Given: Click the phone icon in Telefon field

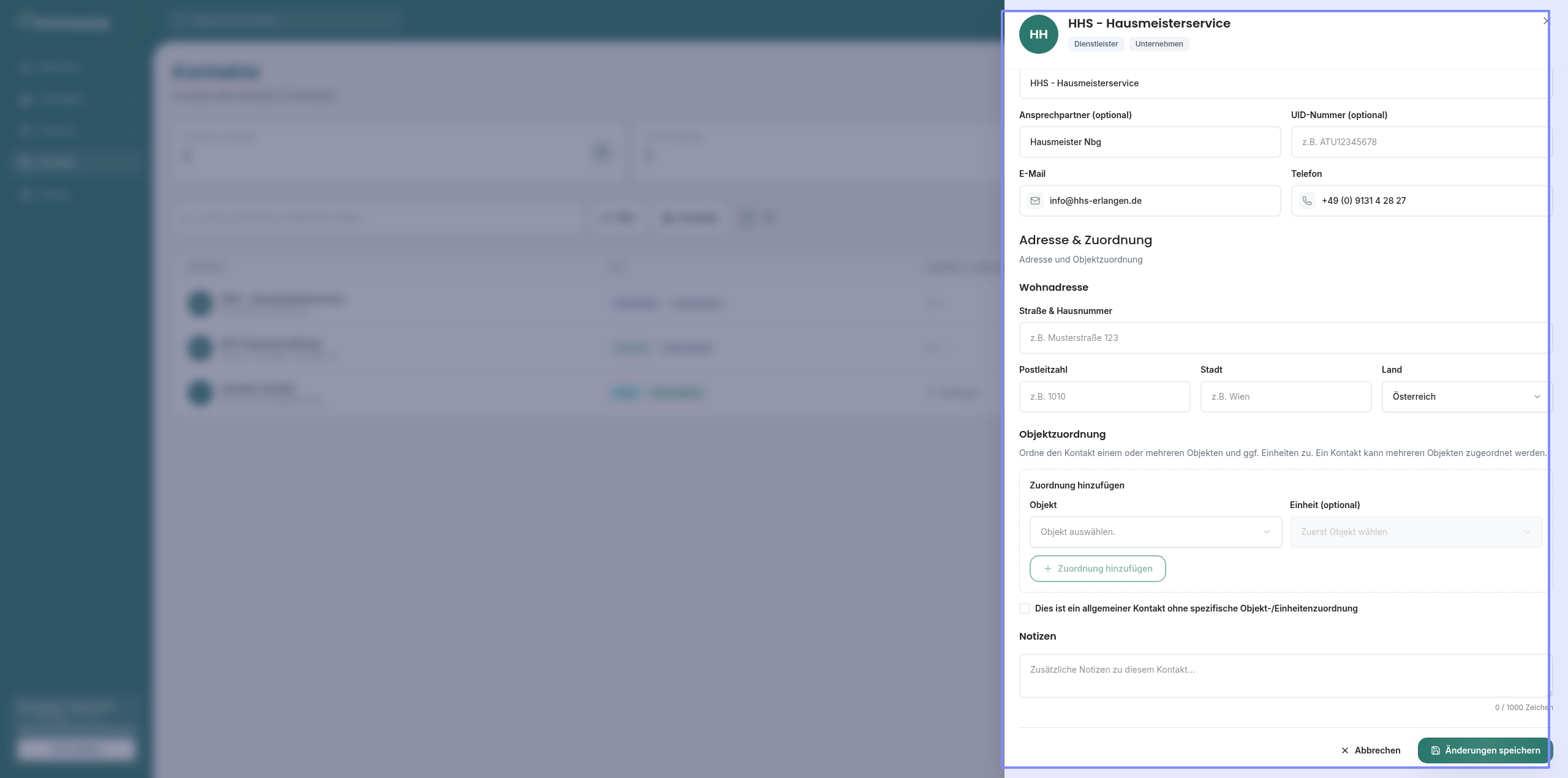Looking at the screenshot, I should pyautogui.click(x=1307, y=201).
